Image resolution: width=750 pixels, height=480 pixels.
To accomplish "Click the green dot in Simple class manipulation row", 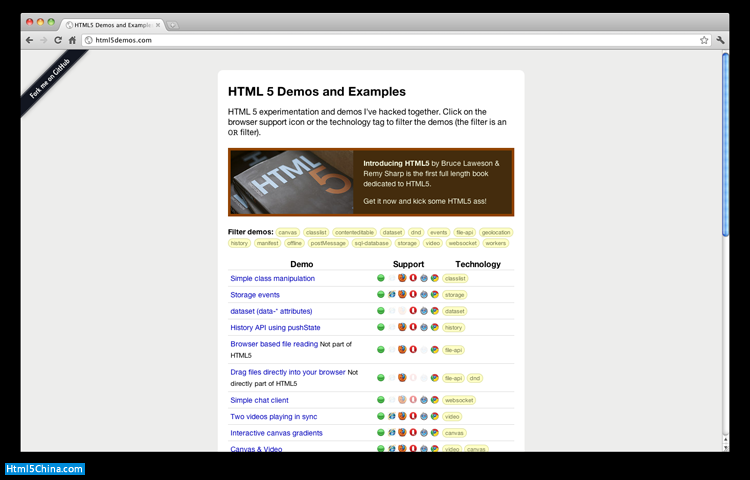I will tap(381, 278).
